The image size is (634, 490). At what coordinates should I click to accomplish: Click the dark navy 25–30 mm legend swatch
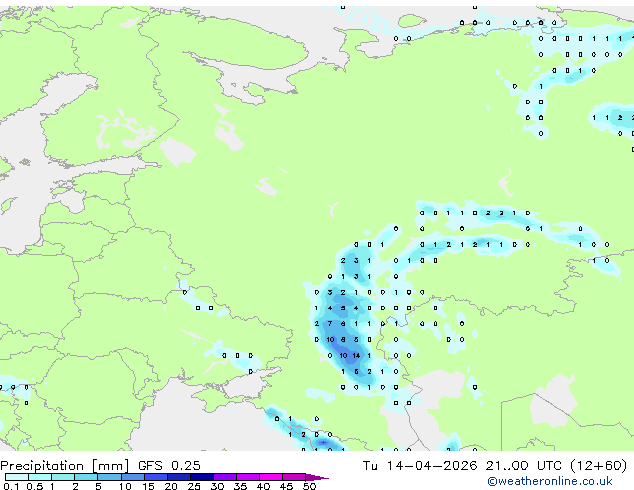(202, 477)
